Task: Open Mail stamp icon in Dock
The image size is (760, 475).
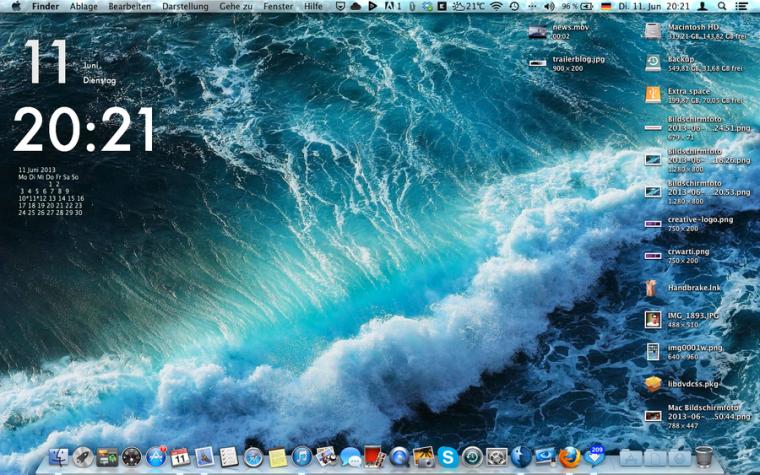Action: (x=205, y=457)
